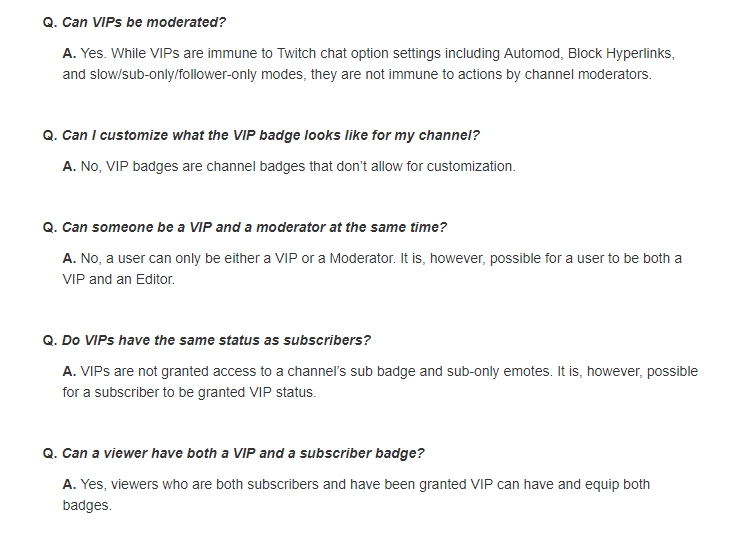Click the word "Automod" in the first answer
The image size is (742, 539).
532,53
